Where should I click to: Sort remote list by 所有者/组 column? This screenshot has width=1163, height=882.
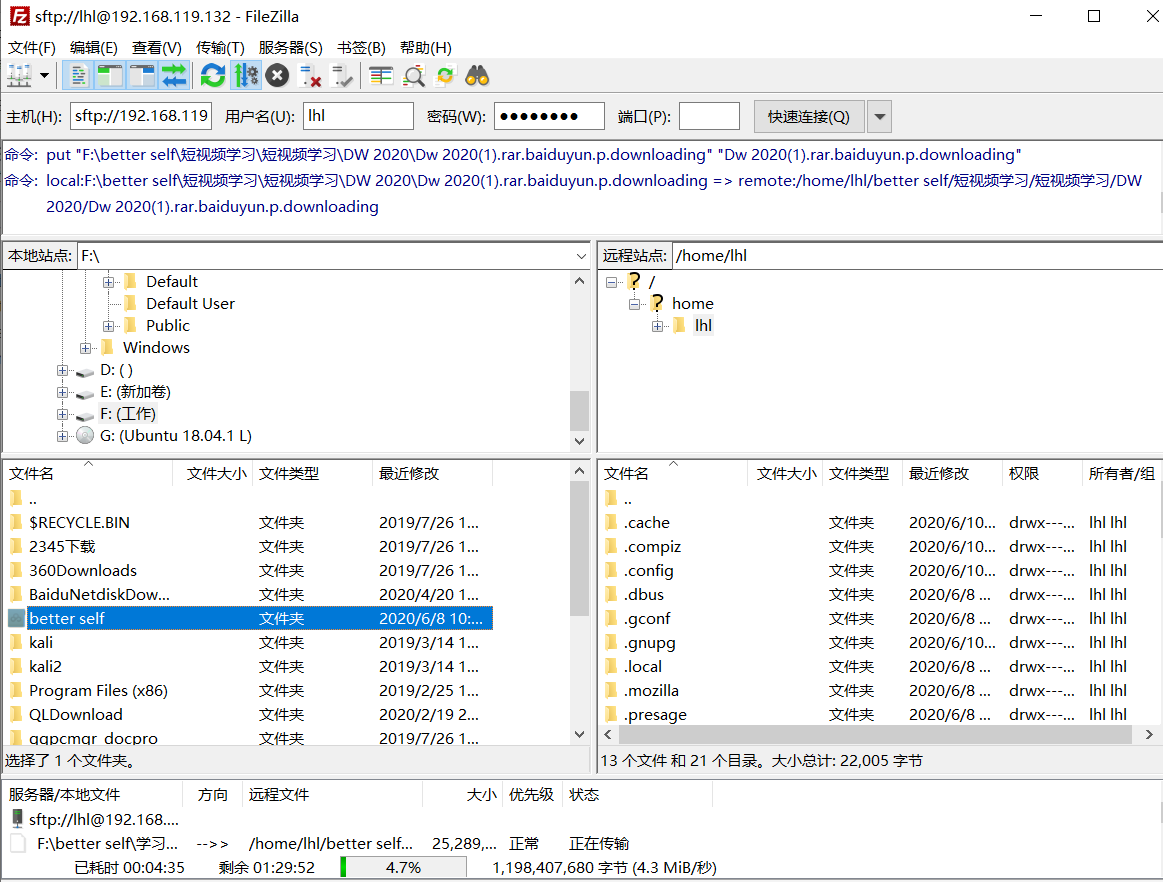(x=1121, y=473)
